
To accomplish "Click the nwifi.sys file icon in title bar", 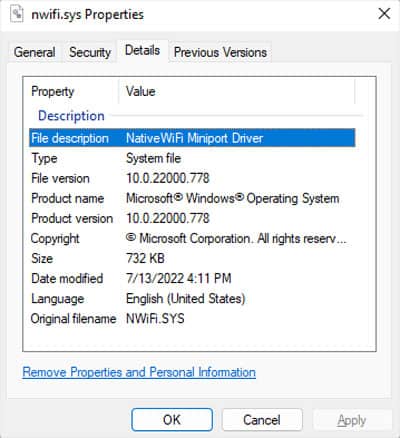I will 17,15.
